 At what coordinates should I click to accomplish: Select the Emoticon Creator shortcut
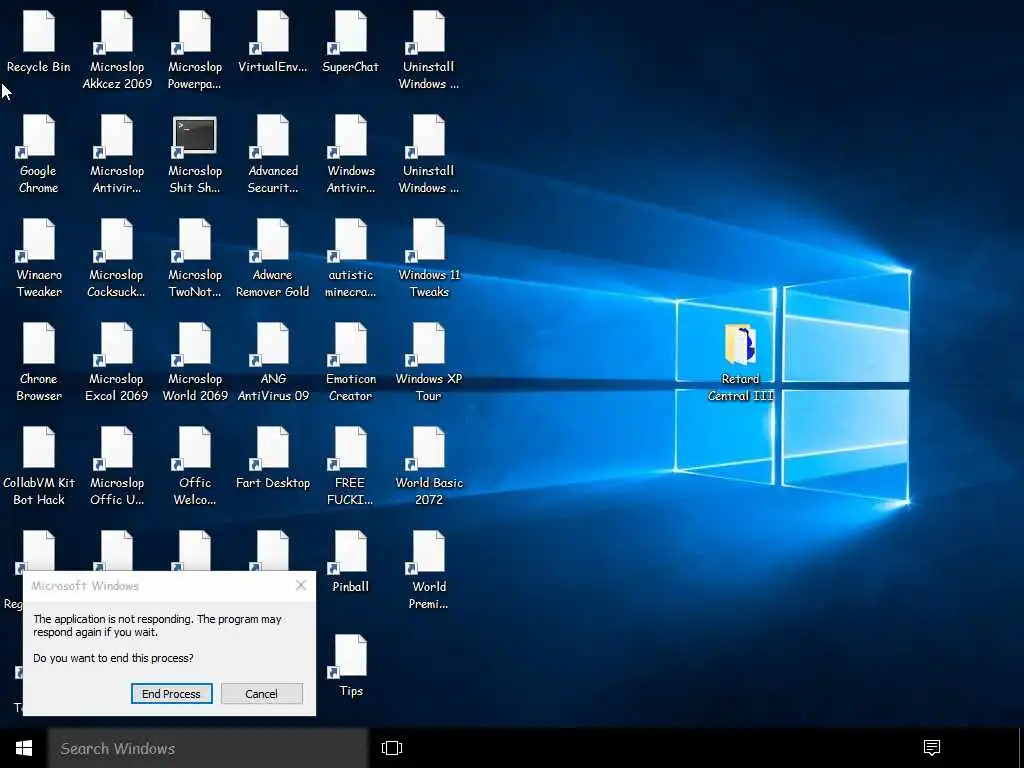[x=350, y=362]
